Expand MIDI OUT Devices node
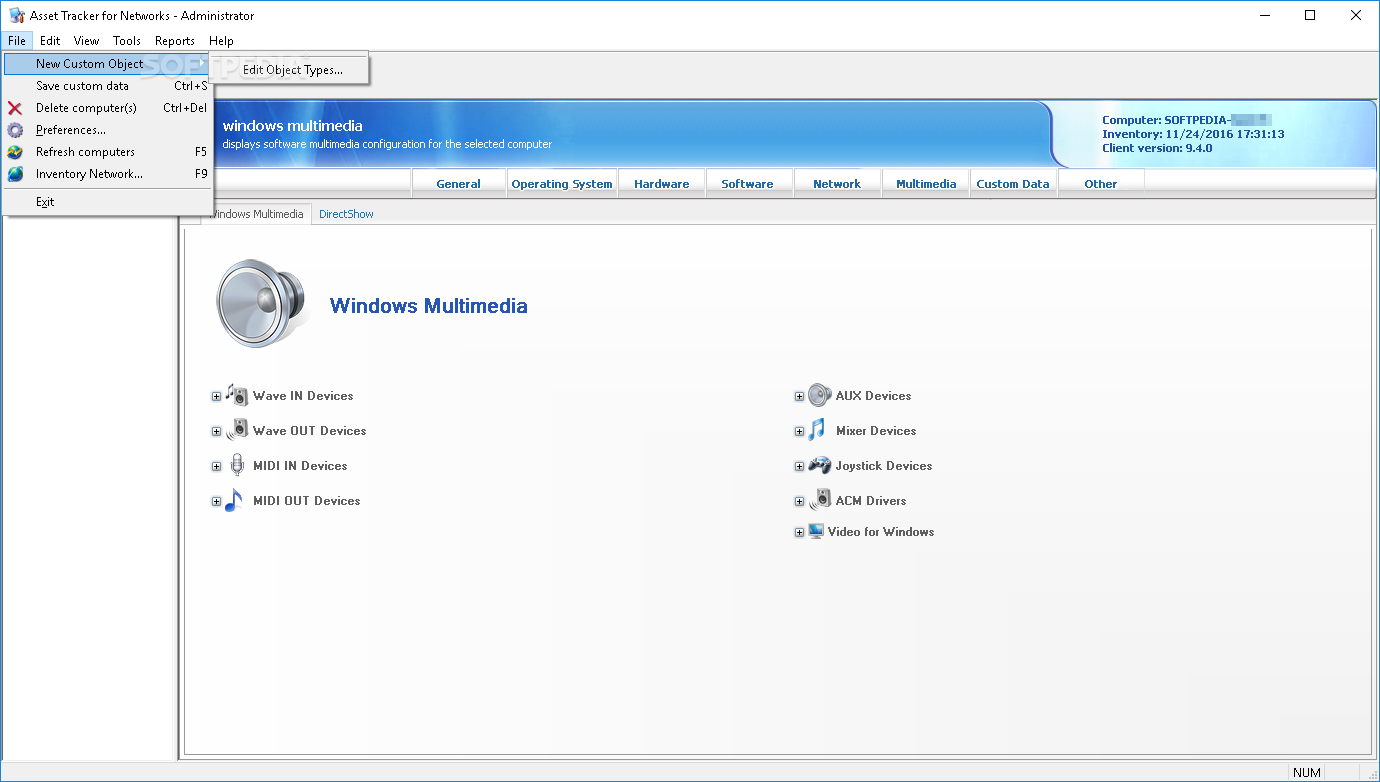Viewport: 1380px width, 782px height. [216, 502]
